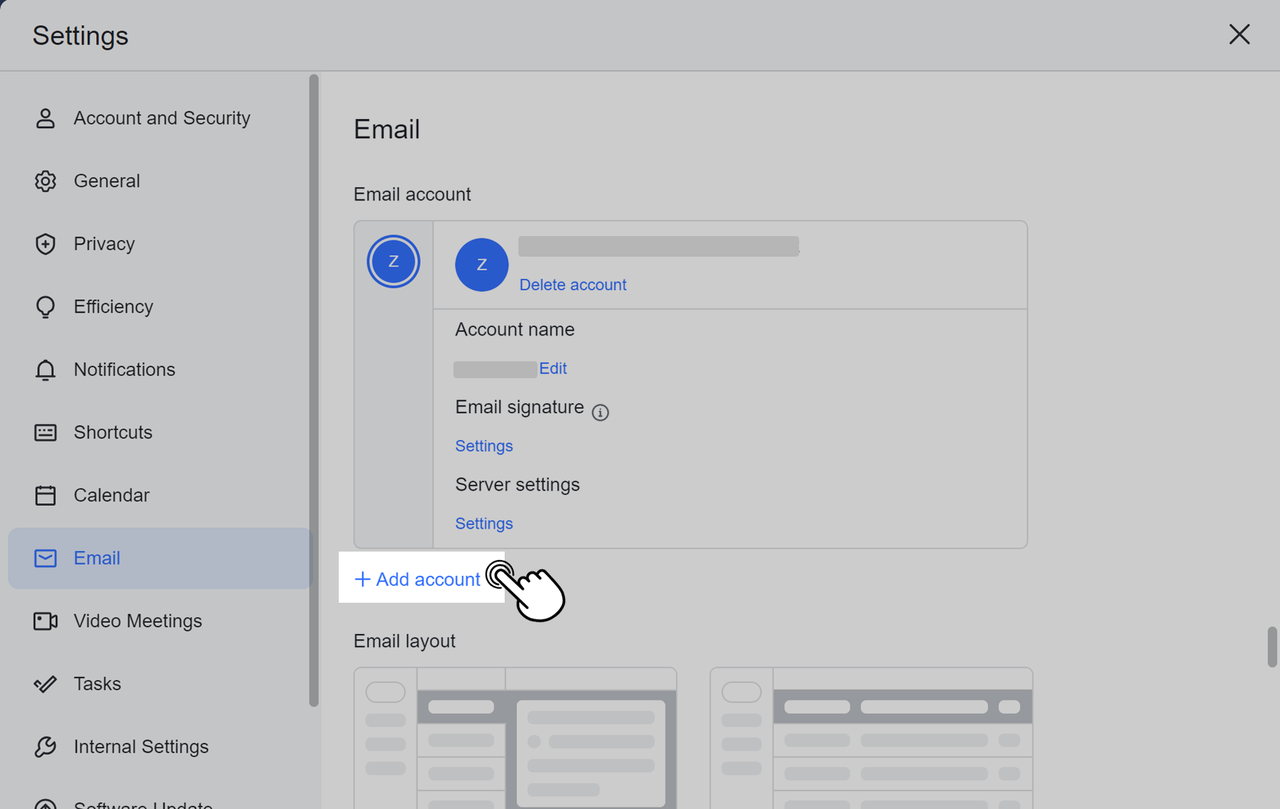Click the Shortcuts keyboard icon
This screenshot has height=809, width=1280.
tap(45, 433)
